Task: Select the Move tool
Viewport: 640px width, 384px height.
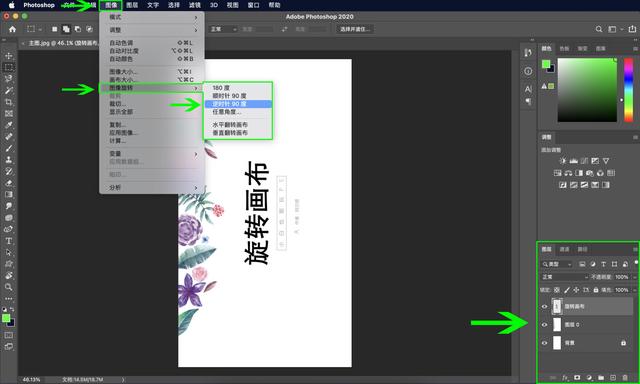Action: 9,56
